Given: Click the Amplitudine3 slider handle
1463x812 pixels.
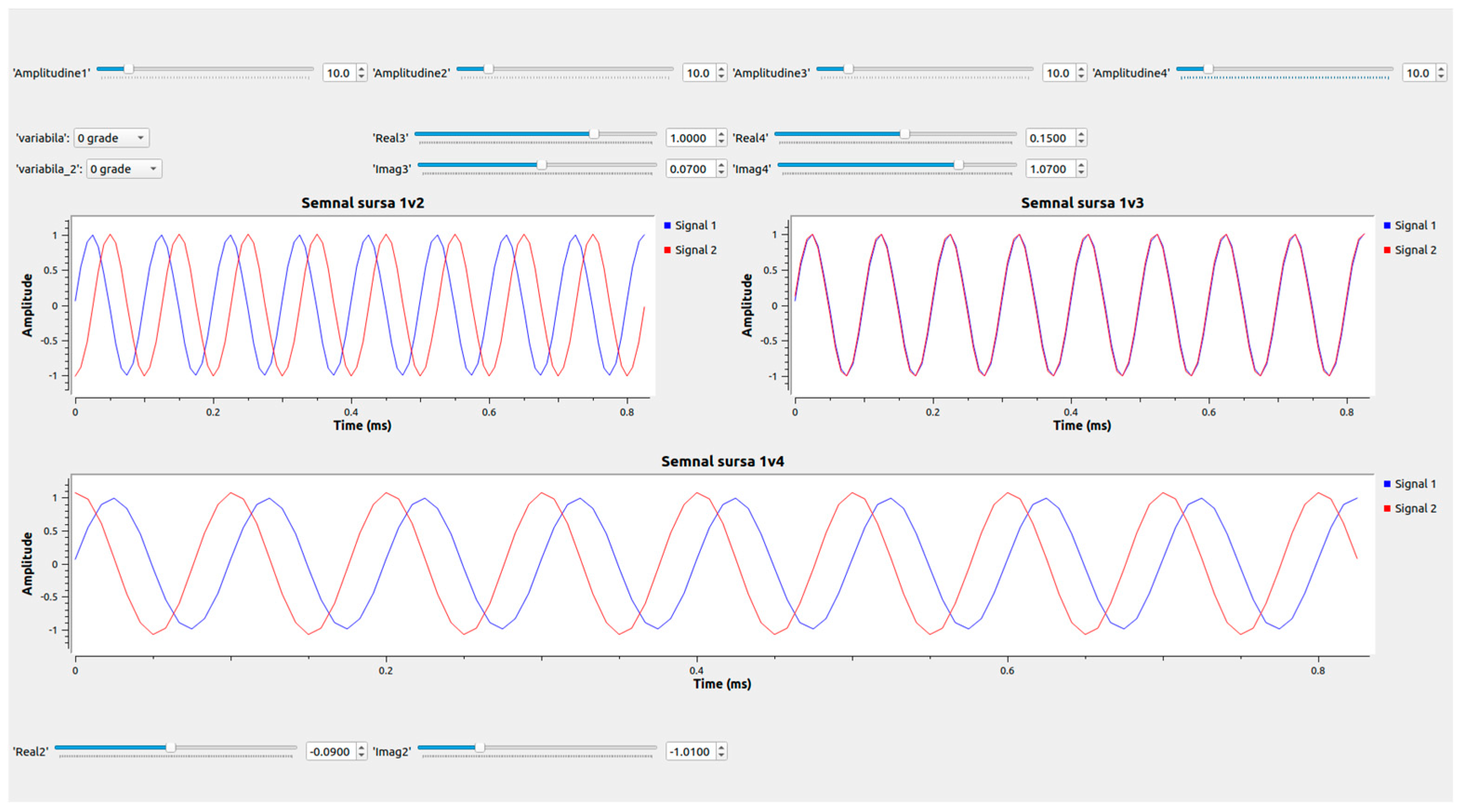Looking at the screenshot, I should tap(849, 69).
